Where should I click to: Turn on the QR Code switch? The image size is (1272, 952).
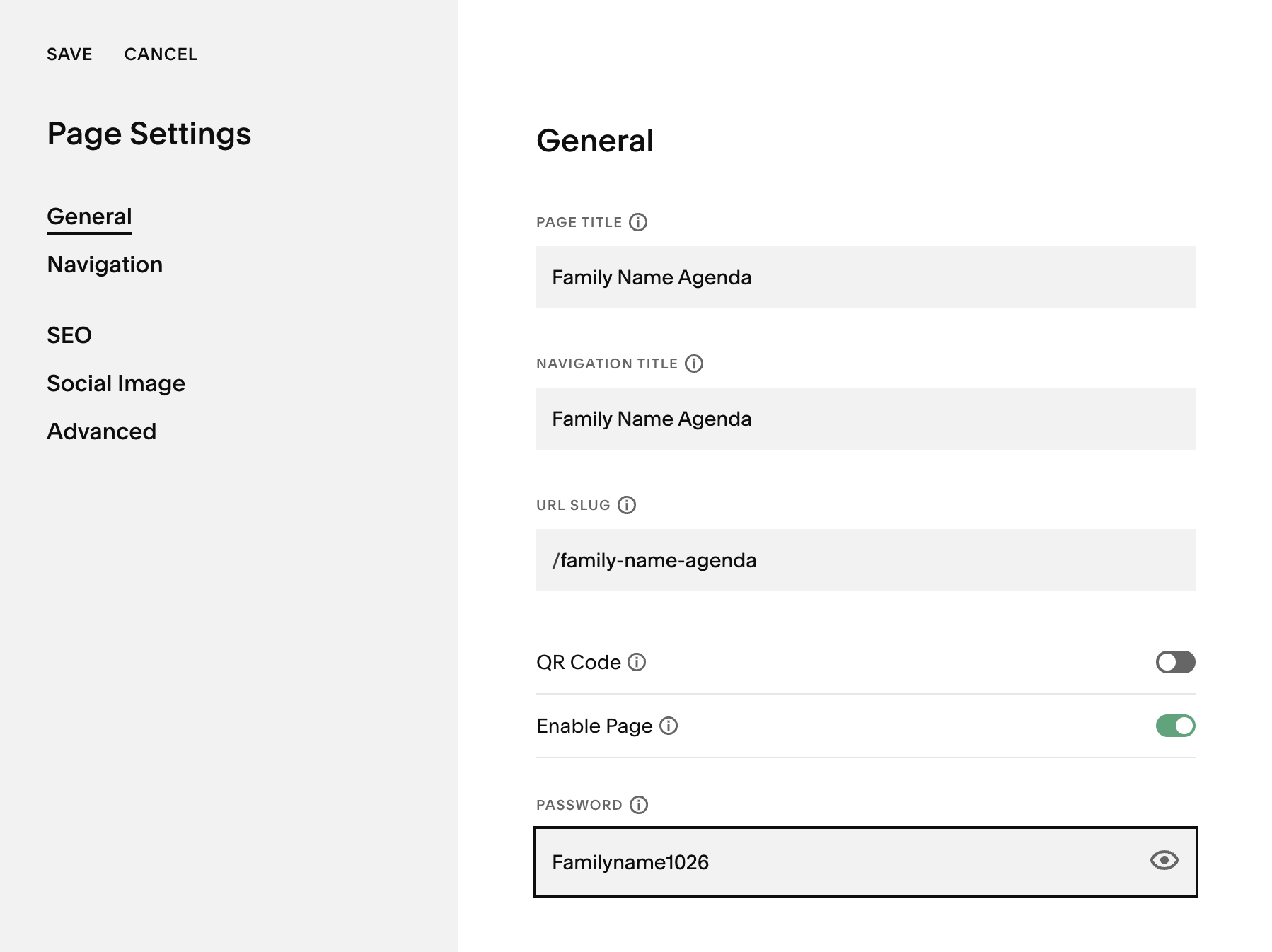[1175, 662]
